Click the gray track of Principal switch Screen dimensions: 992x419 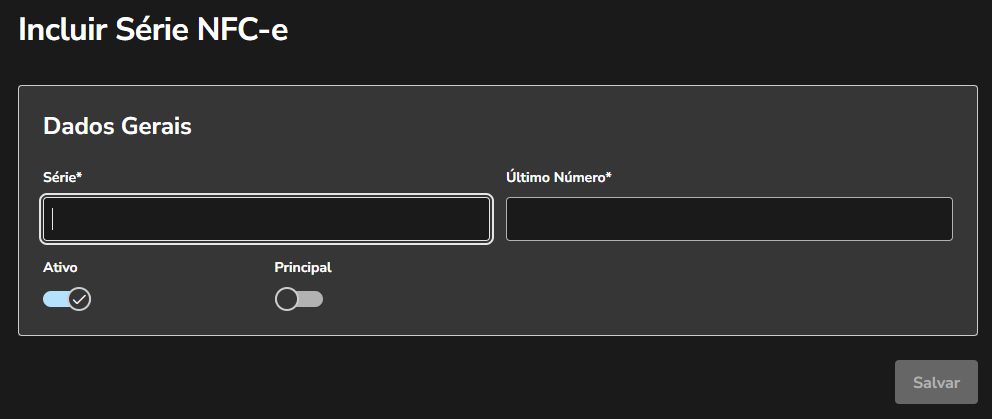point(311,299)
